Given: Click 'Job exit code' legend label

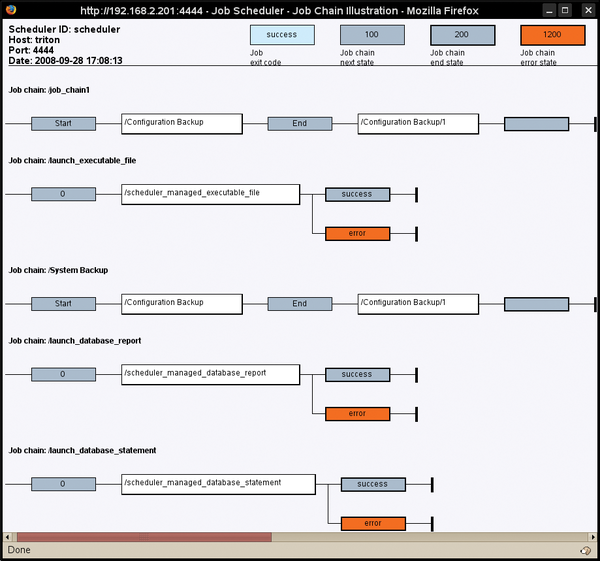Looking at the screenshot, I should pos(266,58).
